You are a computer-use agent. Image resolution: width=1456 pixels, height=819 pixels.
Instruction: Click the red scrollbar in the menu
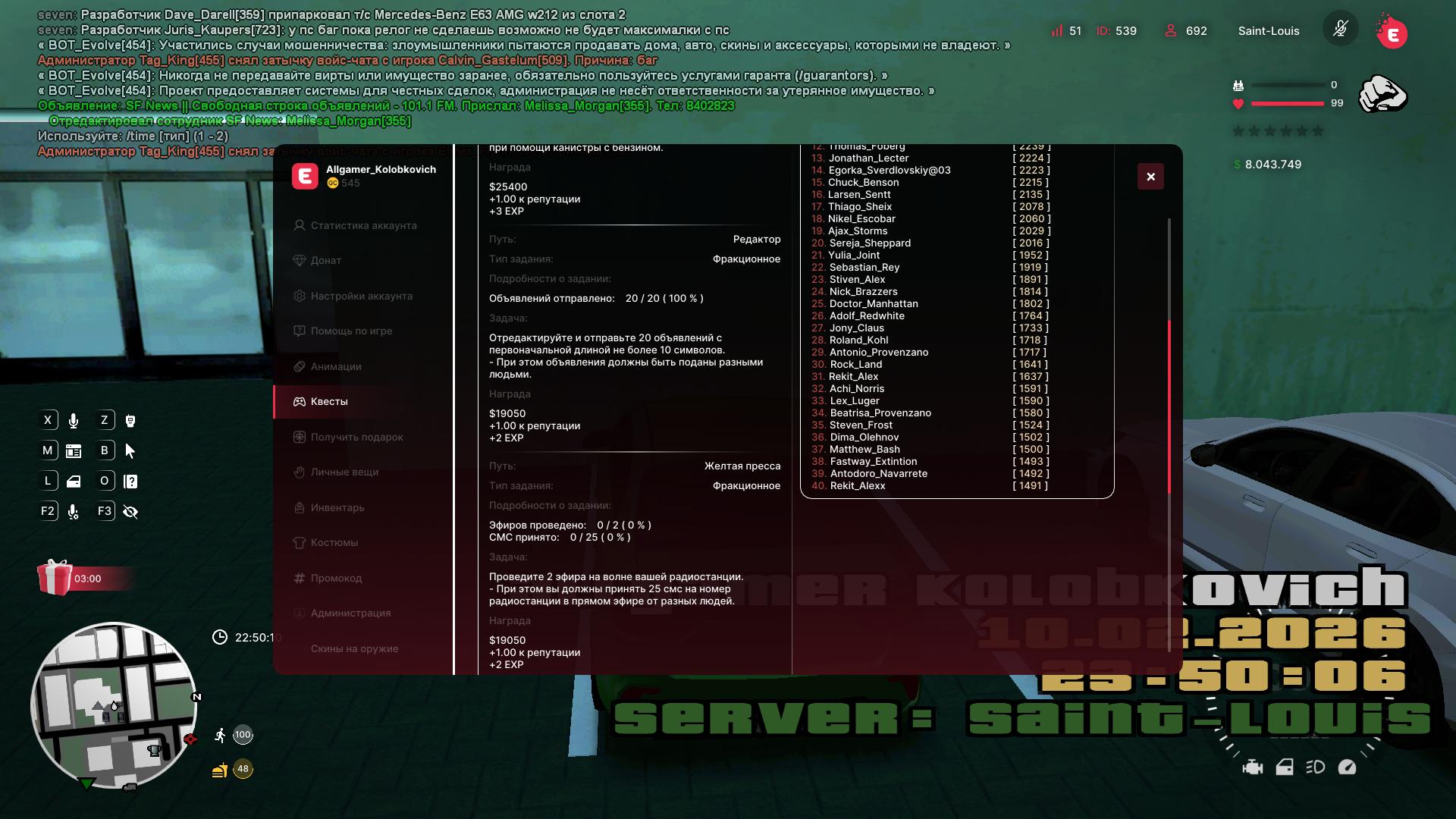click(x=1169, y=406)
